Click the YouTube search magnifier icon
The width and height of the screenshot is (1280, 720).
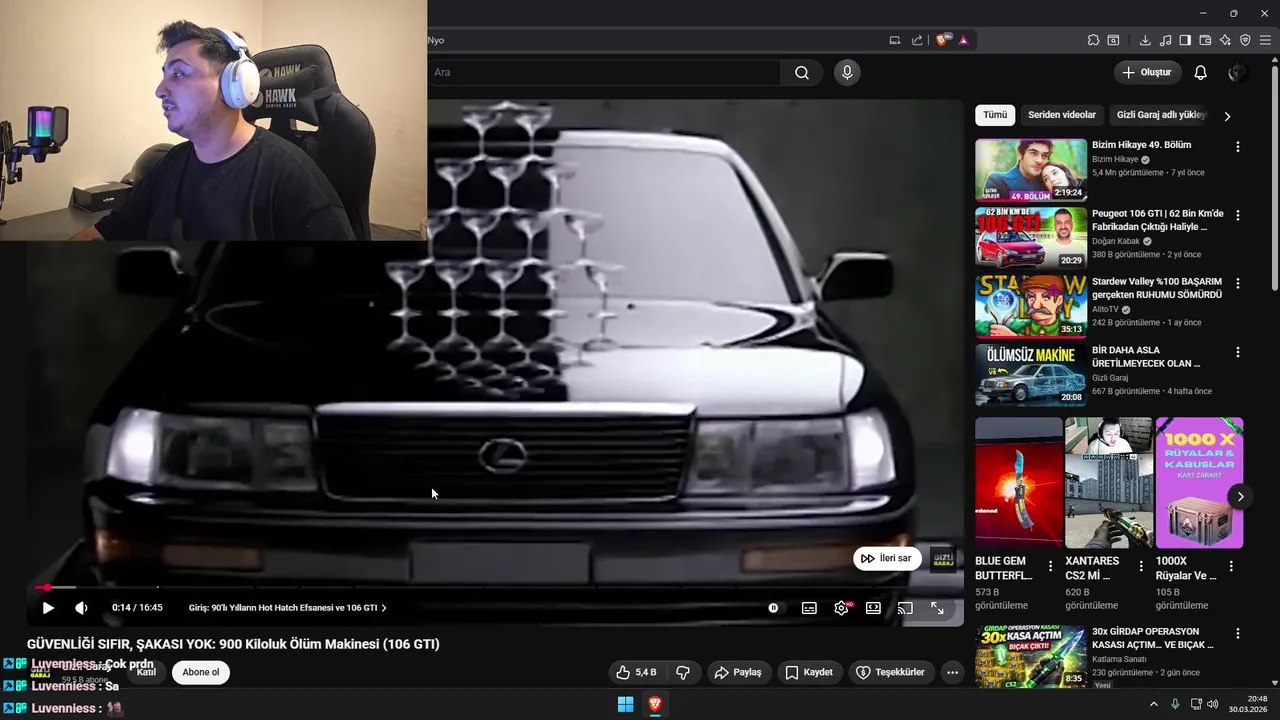coord(802,72)
